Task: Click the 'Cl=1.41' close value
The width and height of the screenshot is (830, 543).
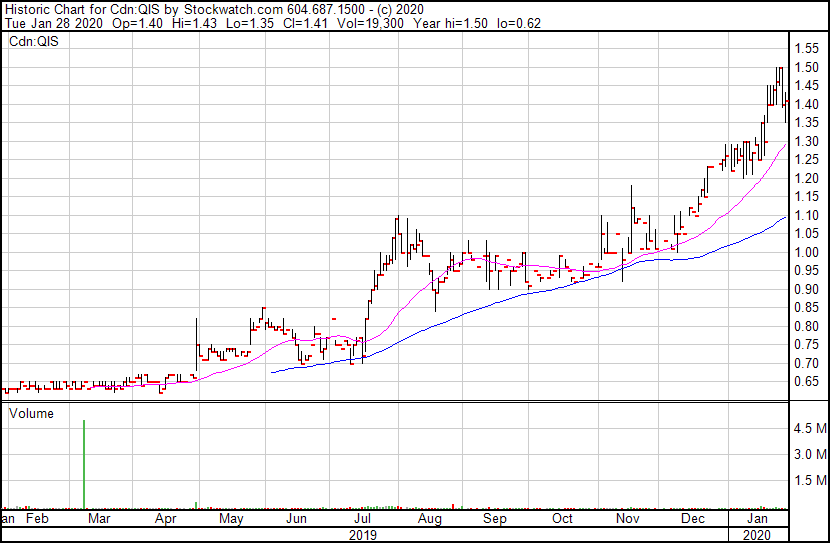Action: tap(304, 23)
